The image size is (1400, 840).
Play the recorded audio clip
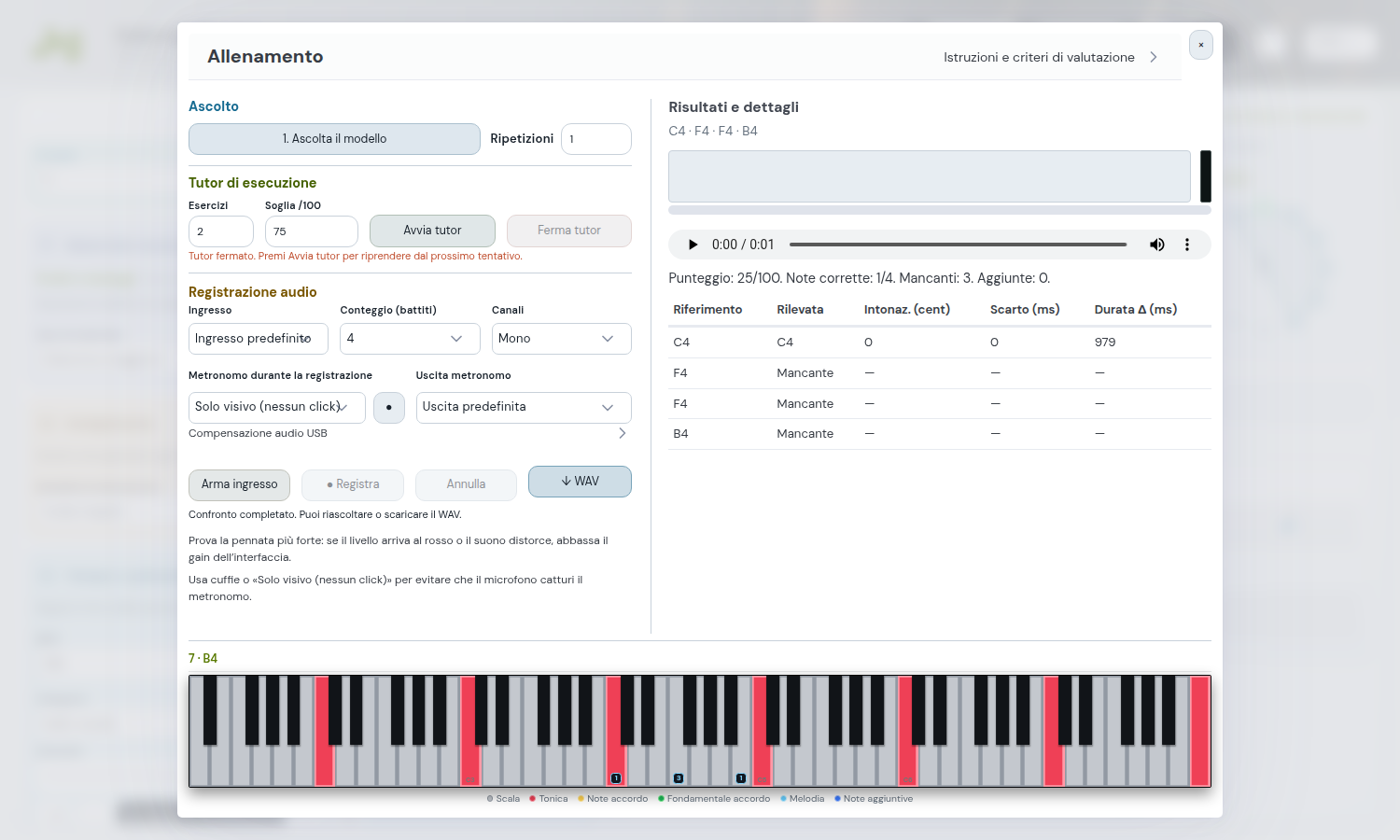tap(693, 245)
